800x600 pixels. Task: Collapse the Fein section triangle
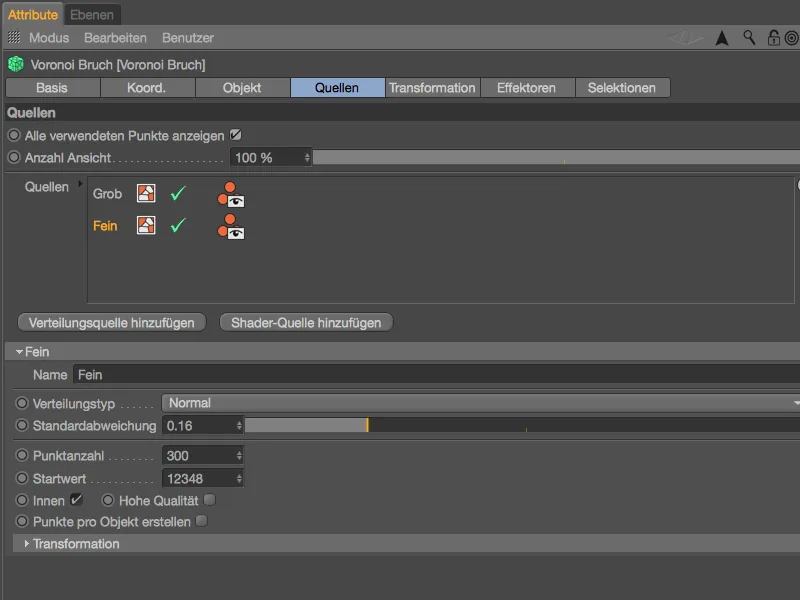click(x=19, y=352)
